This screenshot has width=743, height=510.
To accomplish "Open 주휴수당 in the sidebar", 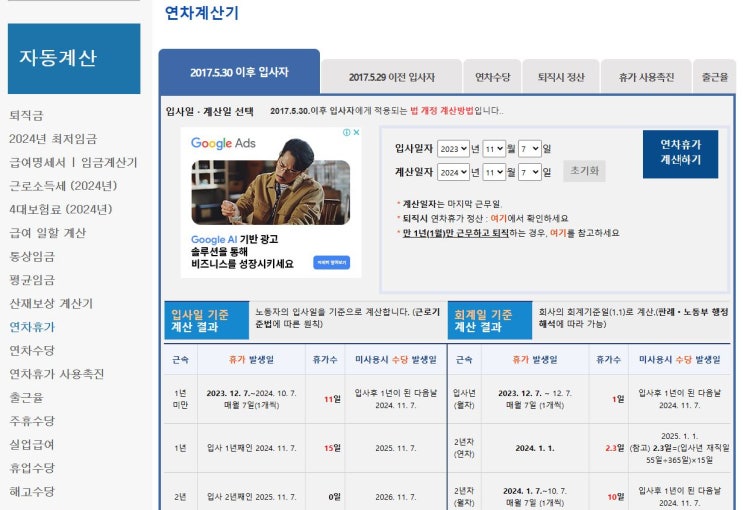I will 32,421.
